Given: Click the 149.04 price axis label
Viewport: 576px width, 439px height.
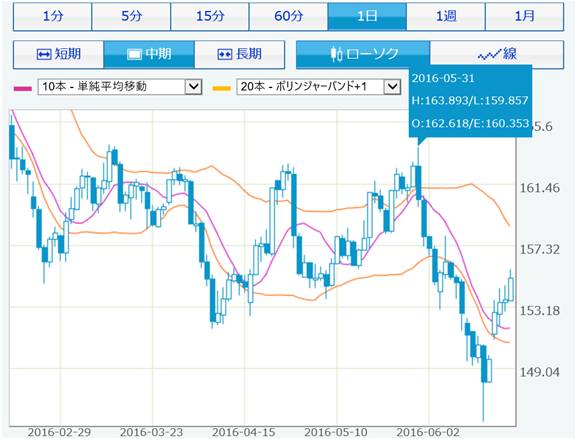Looking at the screenshot, I should tap(540, 372).
